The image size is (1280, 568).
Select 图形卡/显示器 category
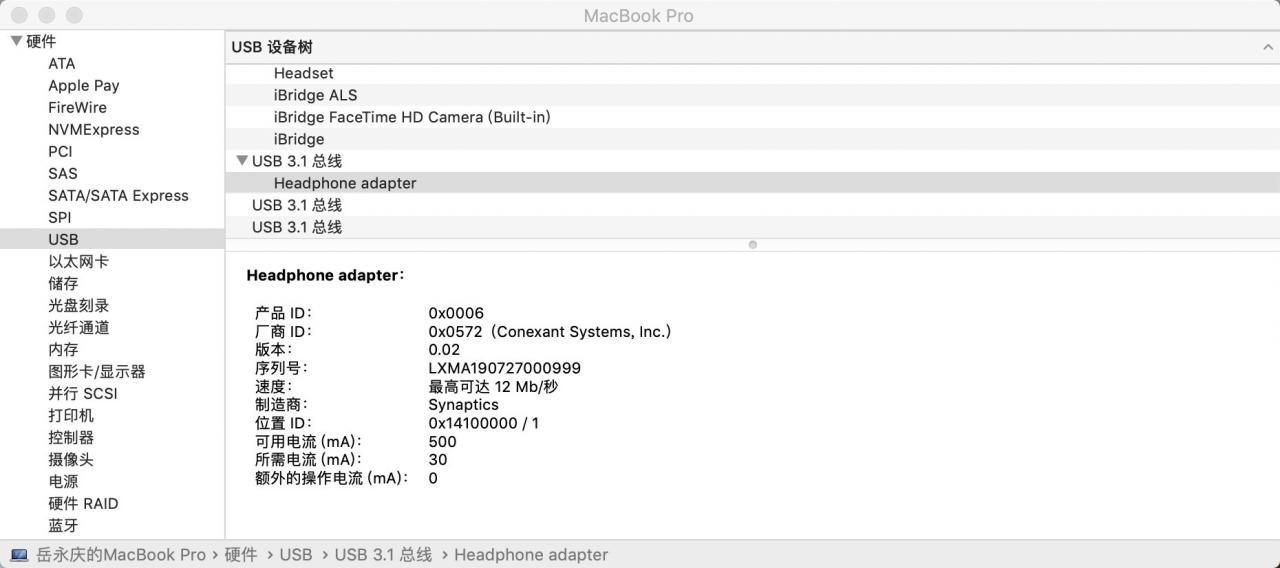(97, 371)
